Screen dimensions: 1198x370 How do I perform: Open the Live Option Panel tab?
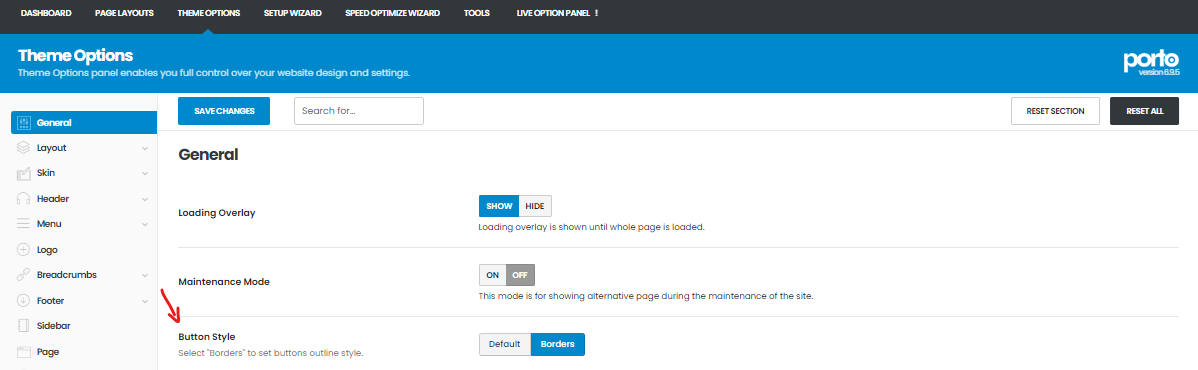pyautogui.click(x=557, y=14)
